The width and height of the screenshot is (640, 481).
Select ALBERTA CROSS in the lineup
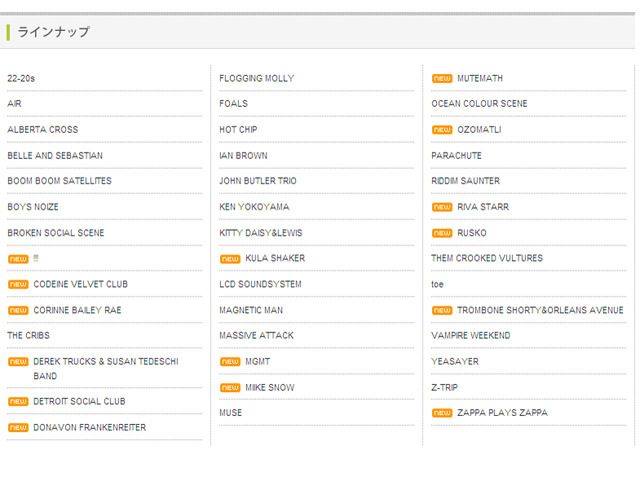43,129
